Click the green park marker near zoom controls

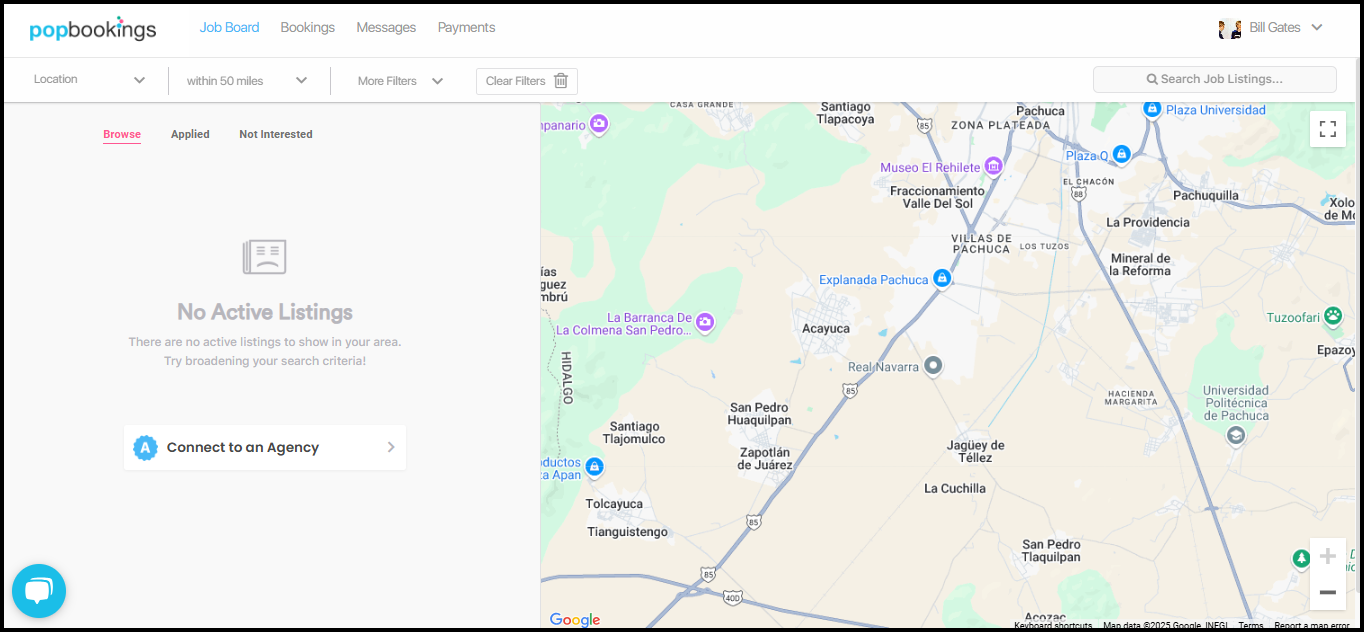pyautogui.click(x=1301, y=558)
